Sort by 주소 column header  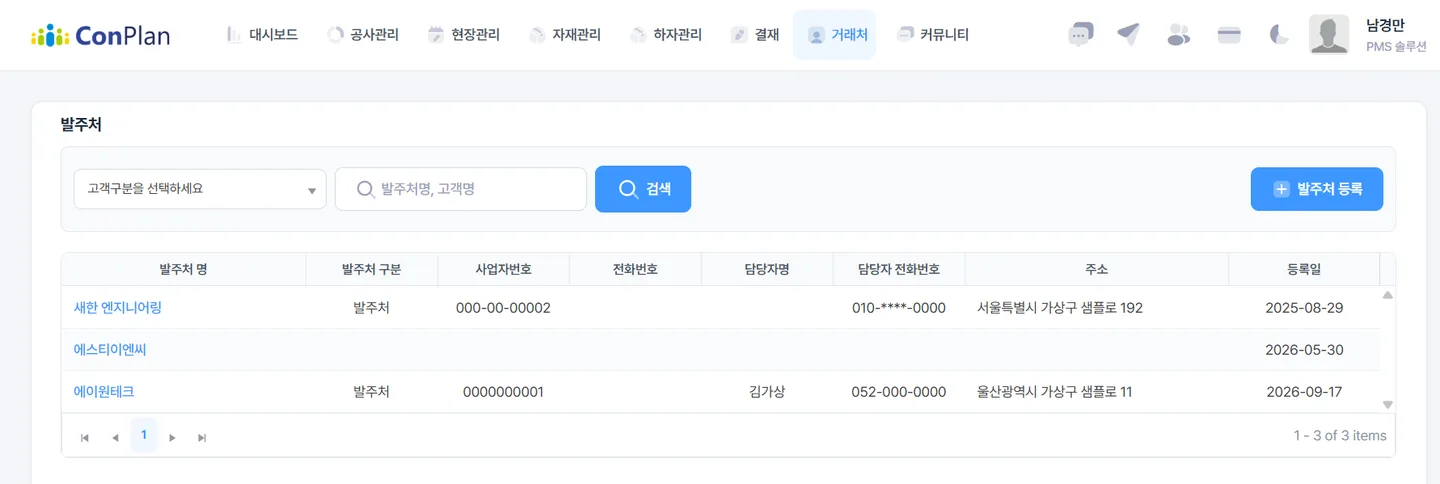(x=1096, y=270)
